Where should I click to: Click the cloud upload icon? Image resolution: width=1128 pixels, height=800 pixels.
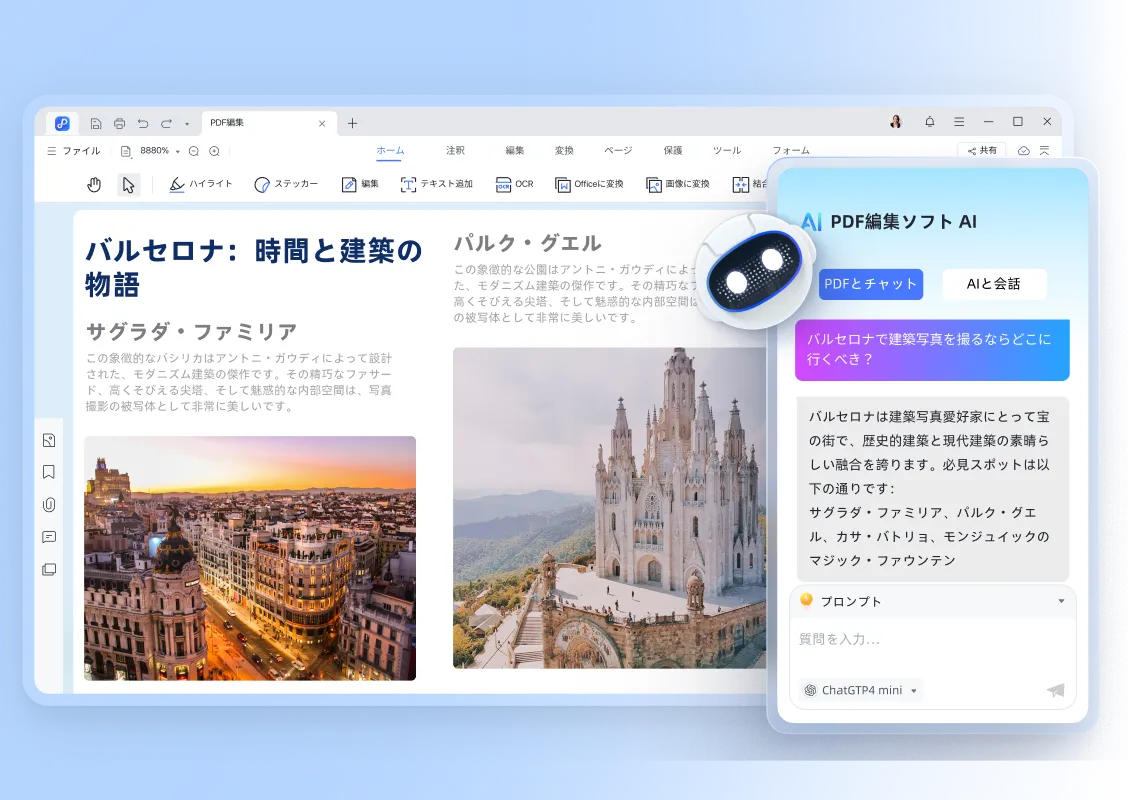(x=1024, y=150)
